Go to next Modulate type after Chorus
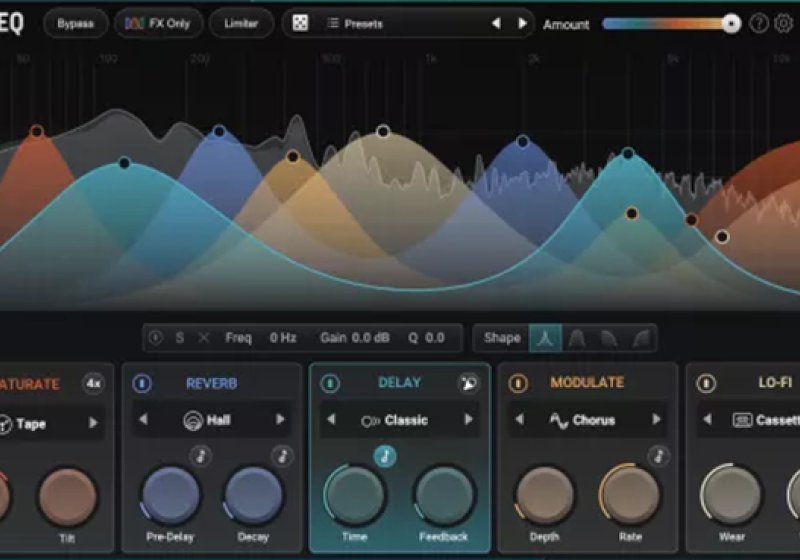Viewport: 800px width, 560px height. (x=656, y=419)
